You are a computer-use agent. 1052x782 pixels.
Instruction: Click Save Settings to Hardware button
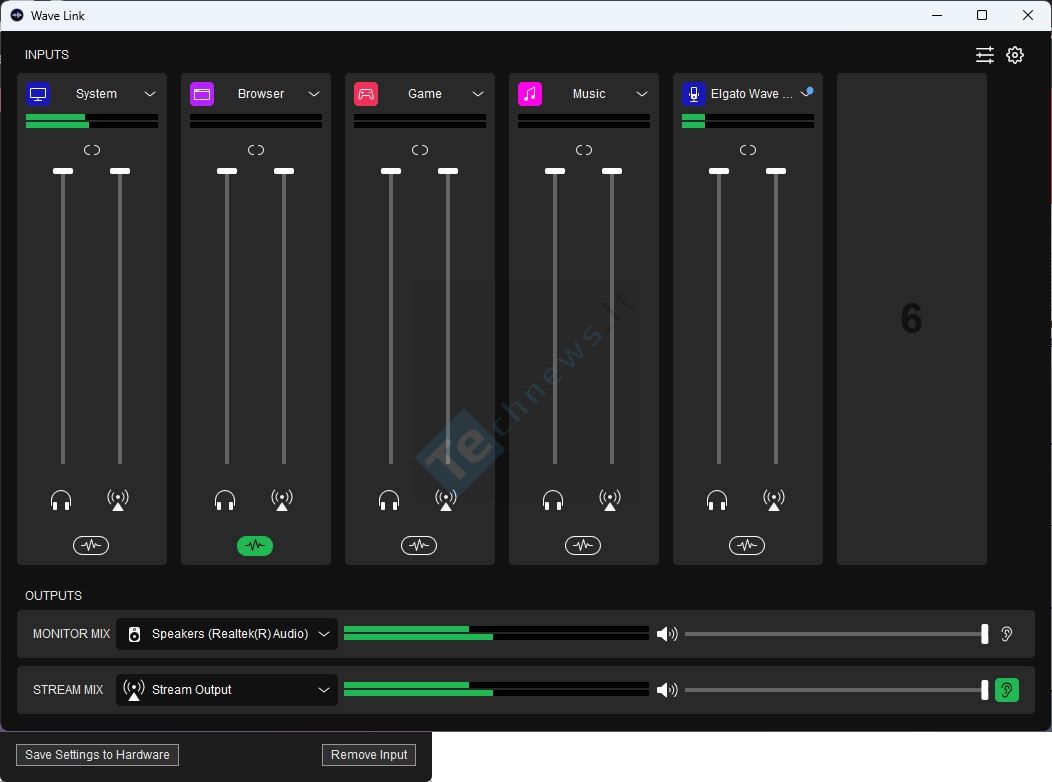[x=97, y=755]
